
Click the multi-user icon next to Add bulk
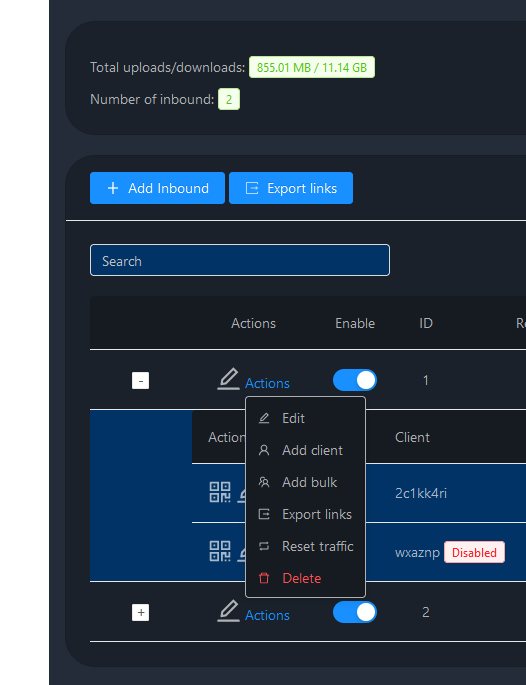click(264, 482)
